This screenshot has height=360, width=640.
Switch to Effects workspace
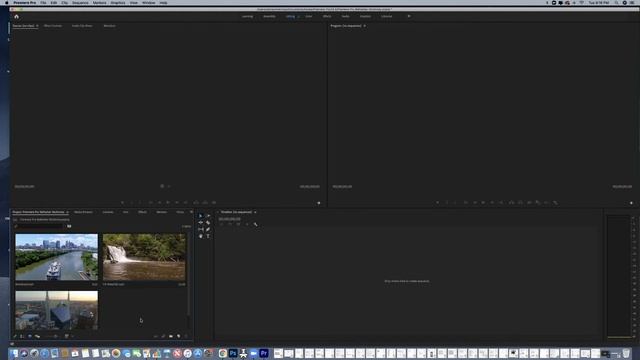[327, 16]
